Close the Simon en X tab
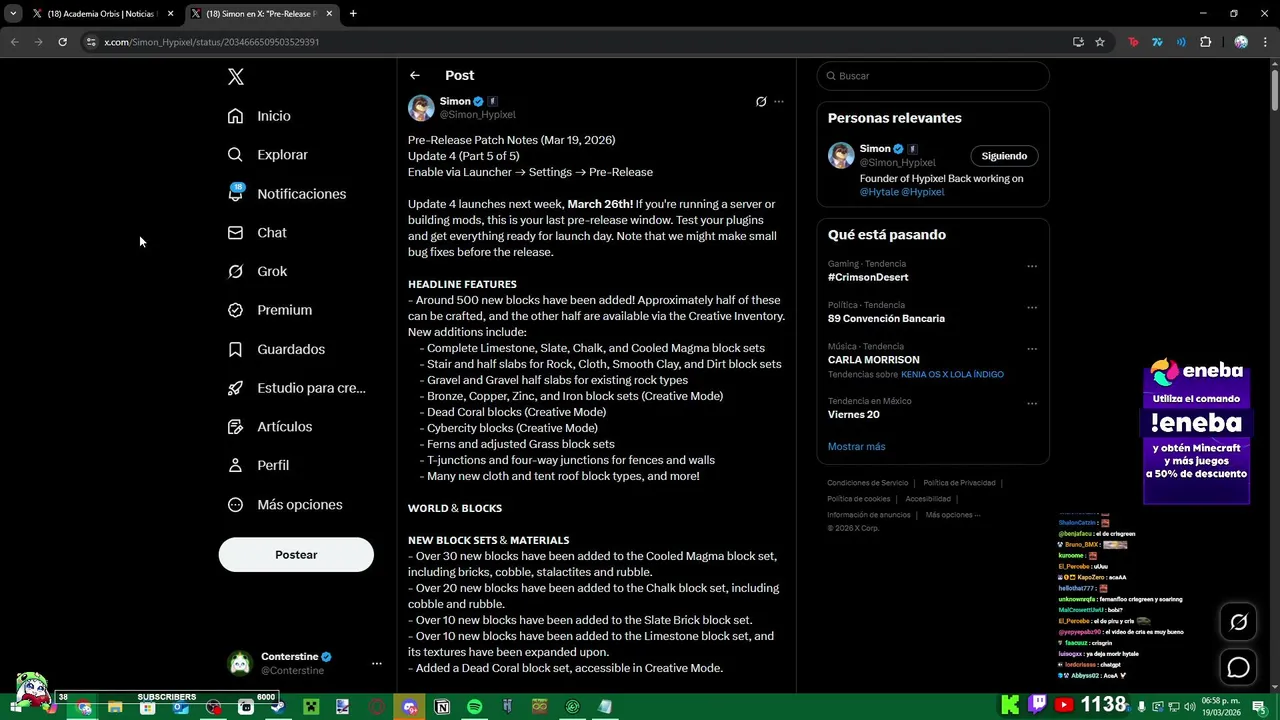The height and width of the screenshot is (720, 1280). (x=329, y=14)
